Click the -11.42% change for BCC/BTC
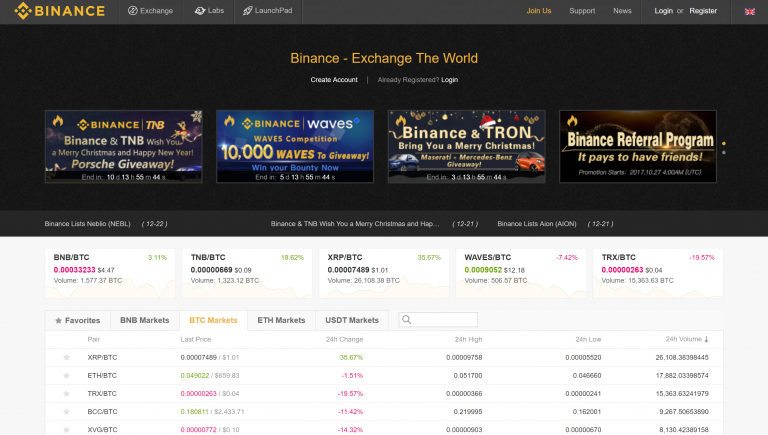The height and width of the screenshot is (435, 768). click(350, 412)
